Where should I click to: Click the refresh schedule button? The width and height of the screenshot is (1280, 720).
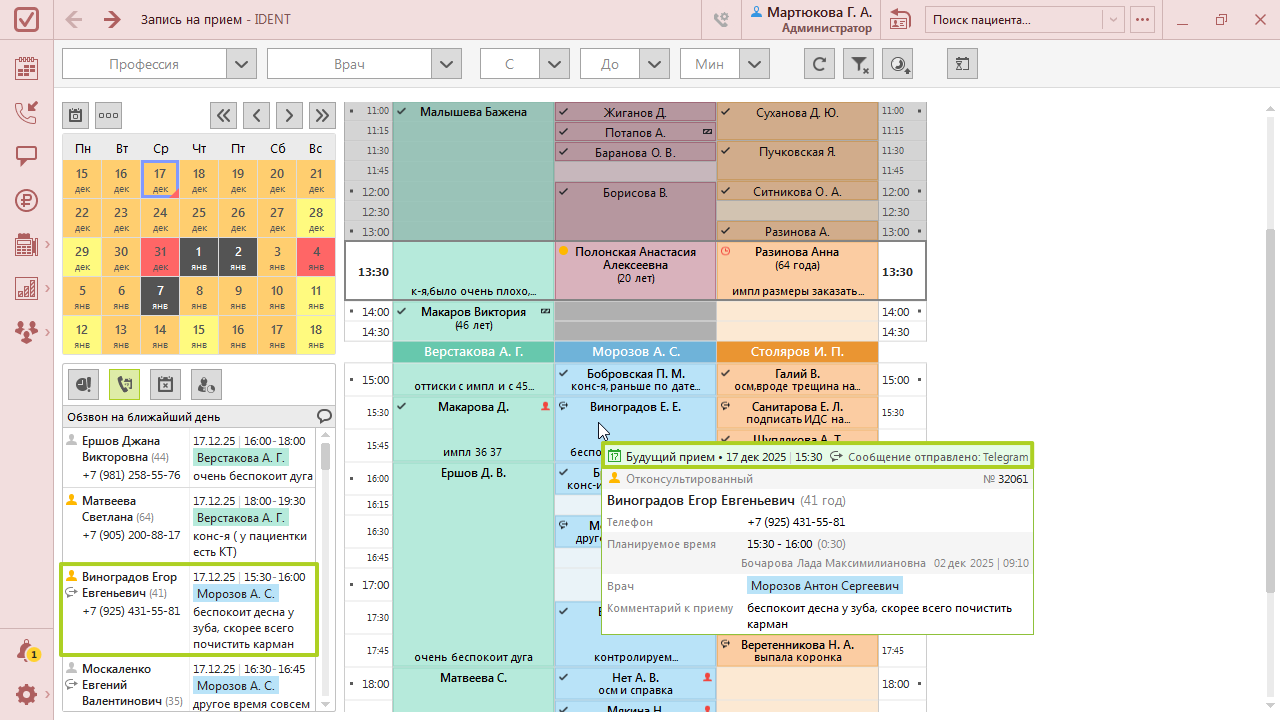819,64
